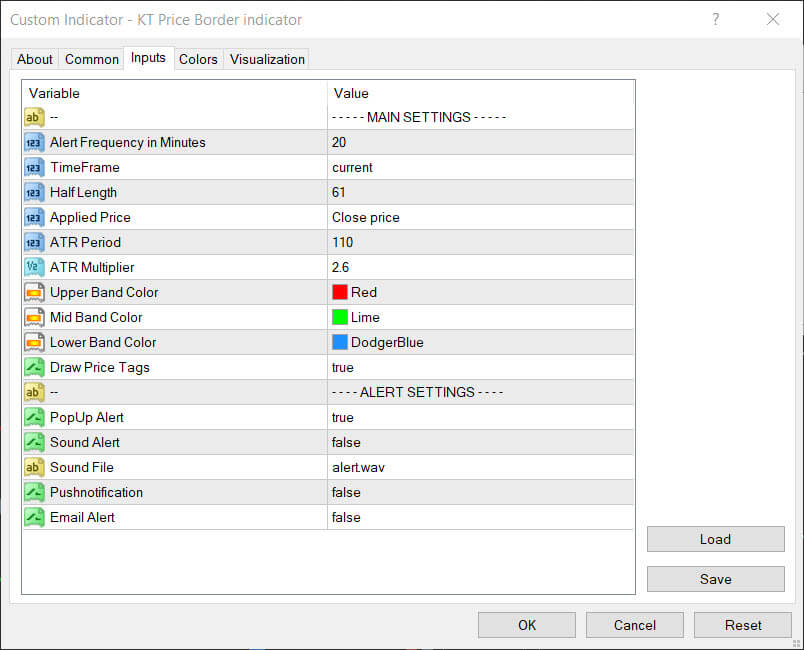
Task: Click the ATR Period value 110
Action: 343,242
